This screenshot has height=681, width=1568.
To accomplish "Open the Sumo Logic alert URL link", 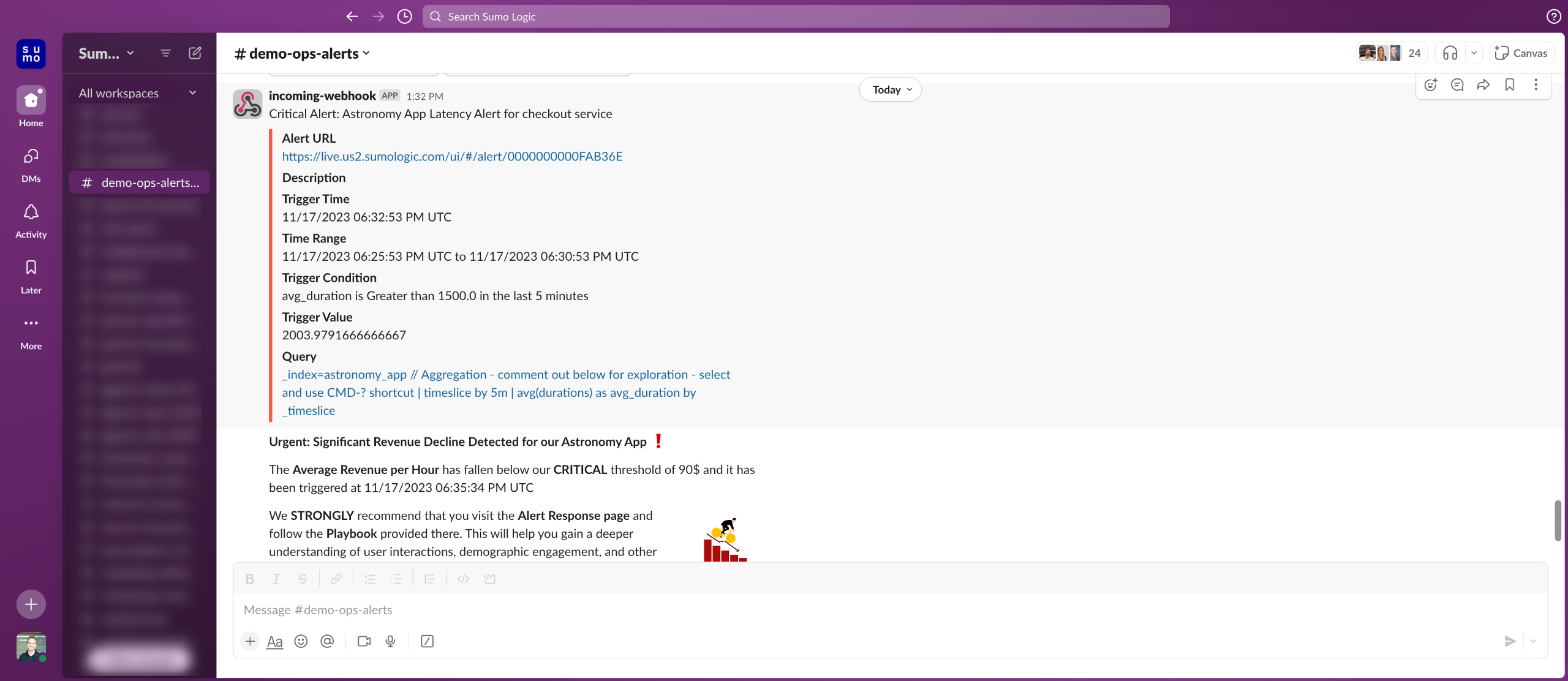I will pyautogui.click(x=452, y=156).
